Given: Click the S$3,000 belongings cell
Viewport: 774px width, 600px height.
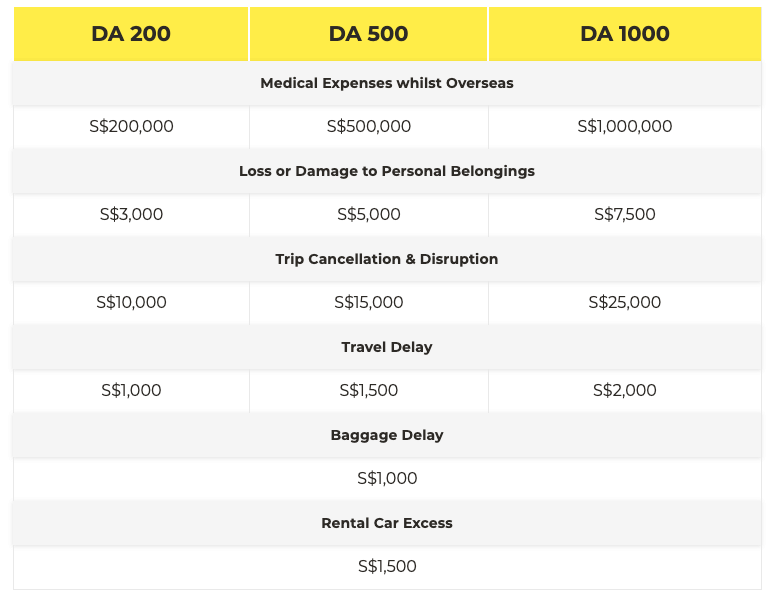Looking at the screenshot, I should 131,215.
